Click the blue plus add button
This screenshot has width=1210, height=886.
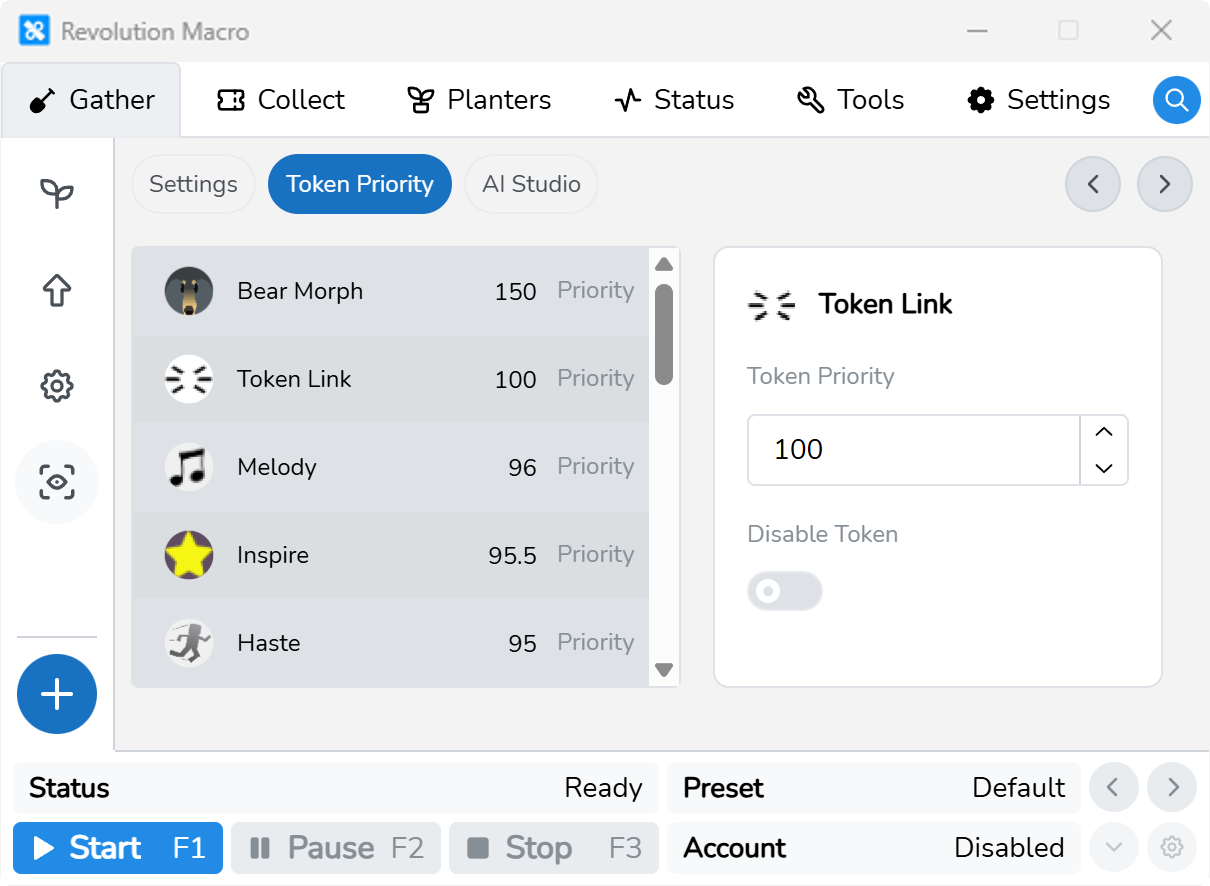57,694
